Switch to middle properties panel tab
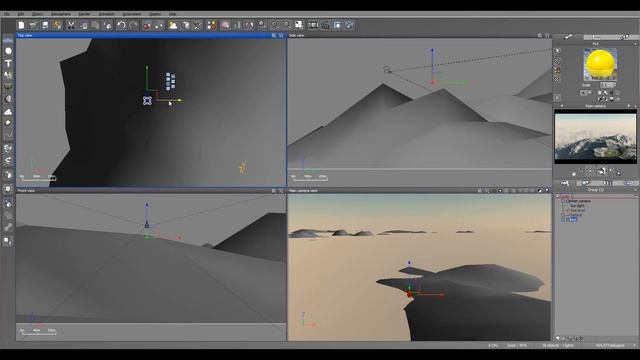This screenshot has width=640, height=360. point(596,37)
